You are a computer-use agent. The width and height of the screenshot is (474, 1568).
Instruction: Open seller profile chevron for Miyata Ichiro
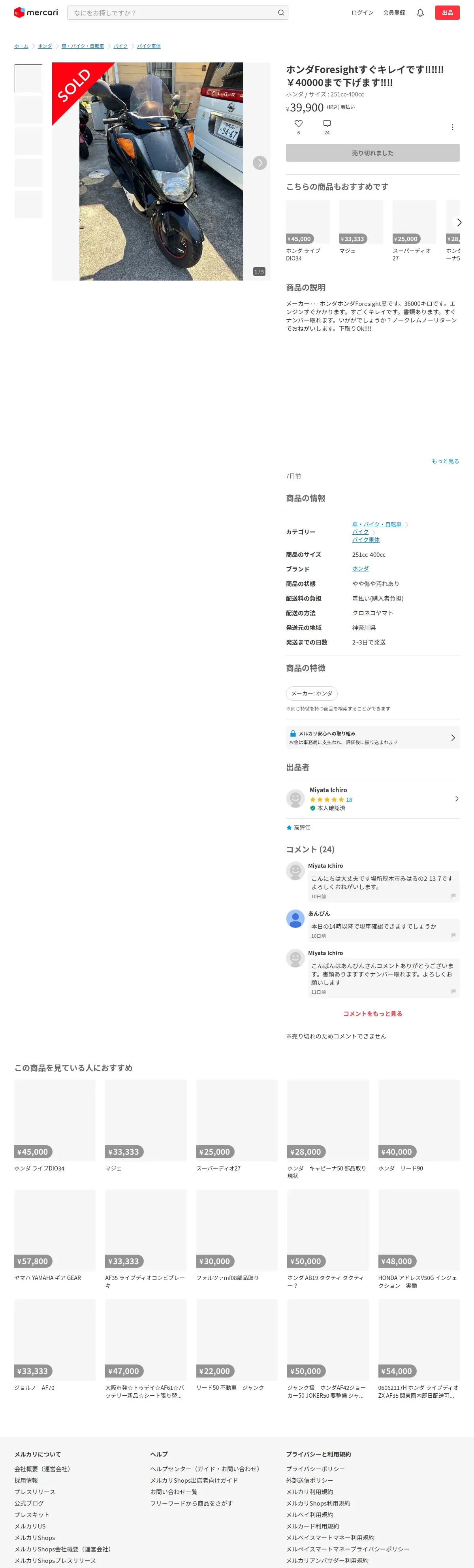click(x=457, y=799)
